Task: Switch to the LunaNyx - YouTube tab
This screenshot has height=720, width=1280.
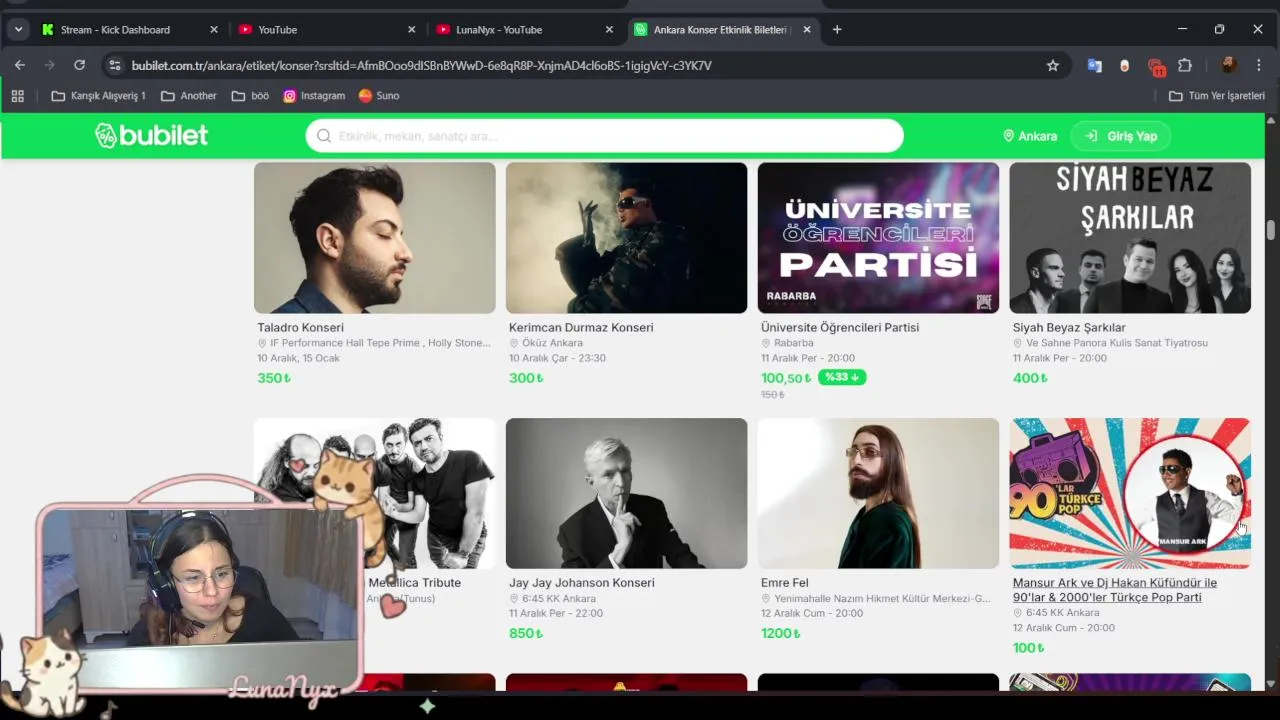Action: [524, 29]
